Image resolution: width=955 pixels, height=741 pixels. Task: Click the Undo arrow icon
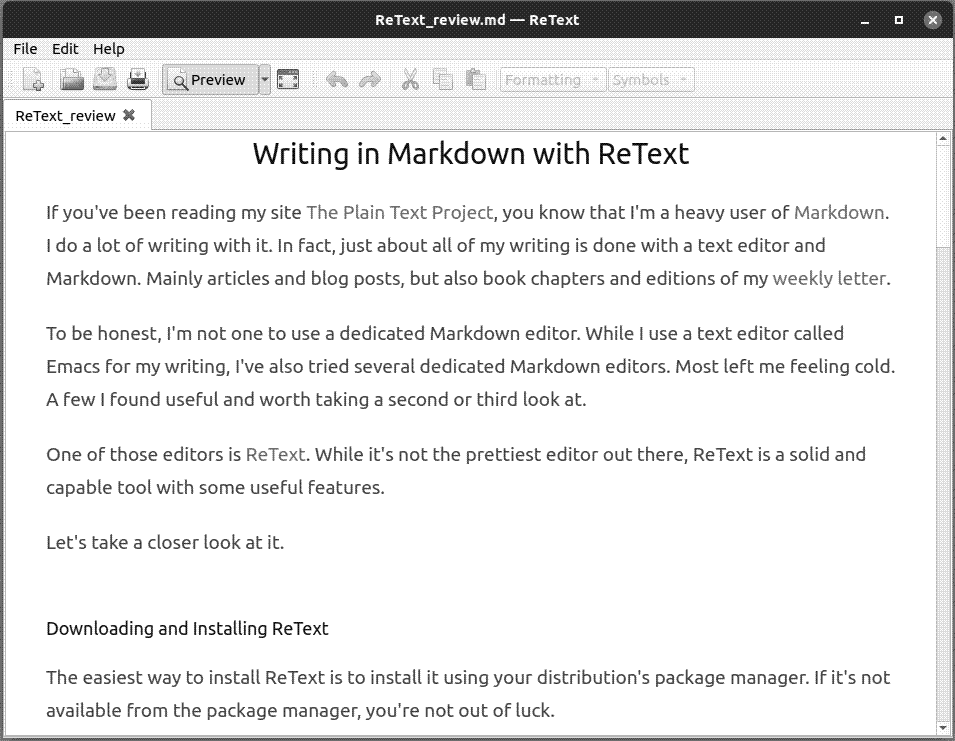point(337,80)
